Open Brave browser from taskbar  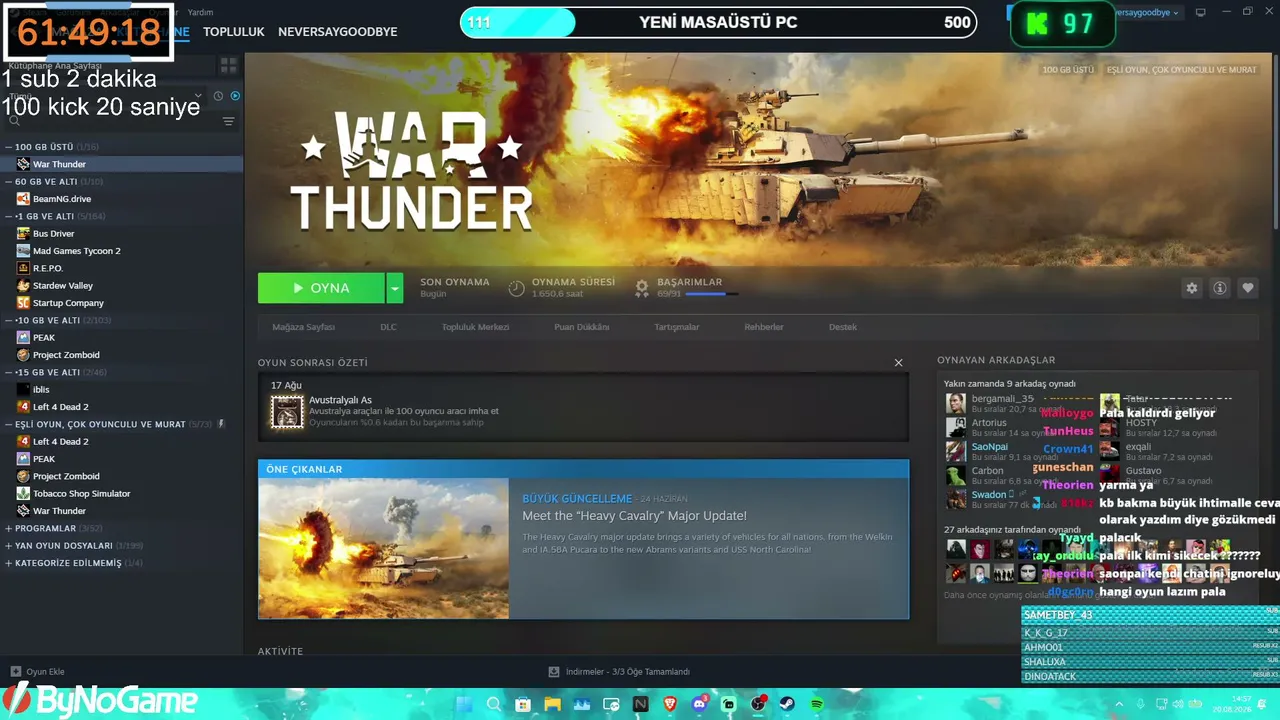[x=670, y=704]
